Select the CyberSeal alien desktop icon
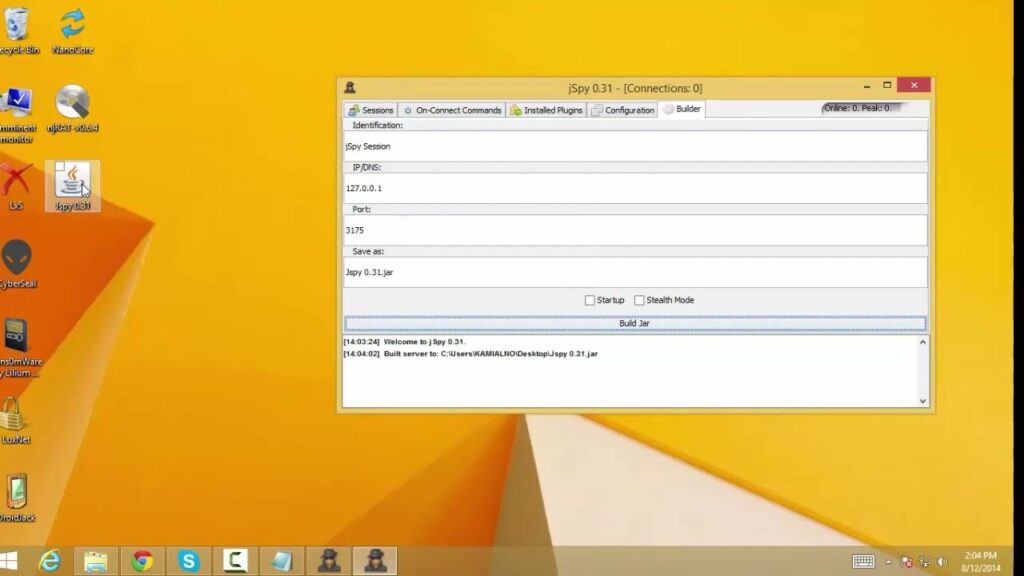Screen dimensions: 1024x576 16,263
